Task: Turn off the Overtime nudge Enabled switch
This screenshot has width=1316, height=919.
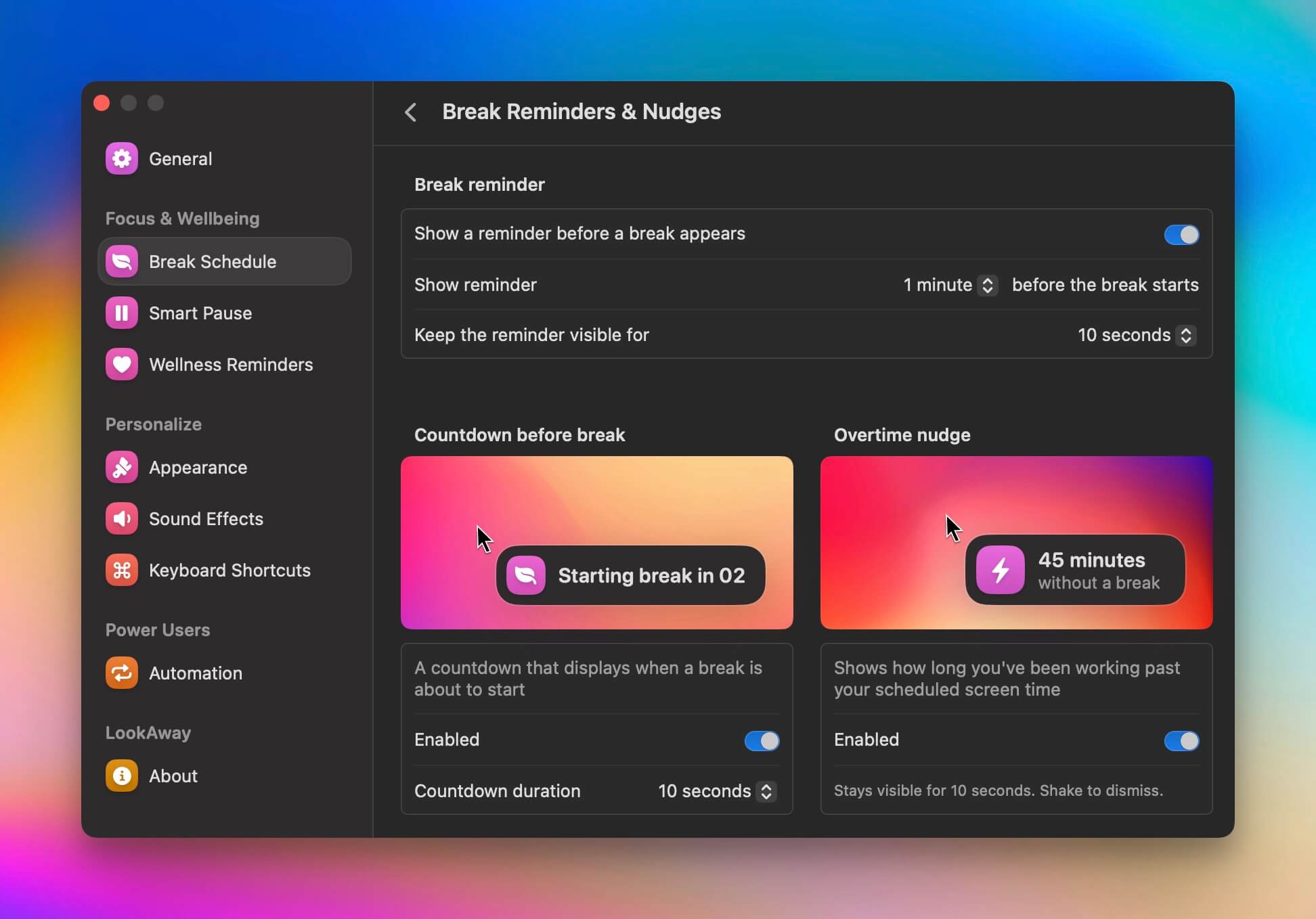Action: [x=1181, y=740]
